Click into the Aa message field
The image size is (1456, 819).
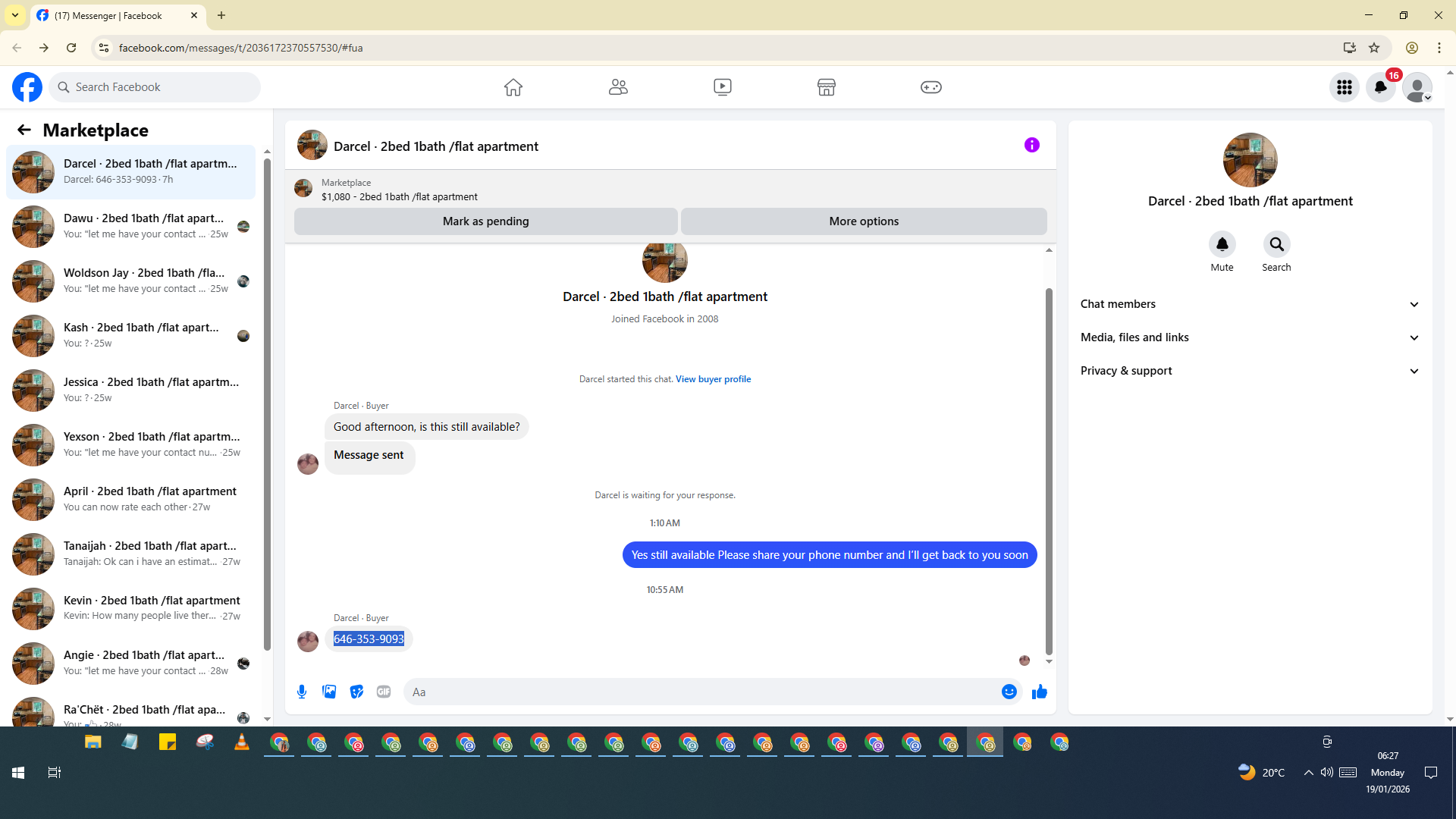pyautogui.click(x=698, y=692)
